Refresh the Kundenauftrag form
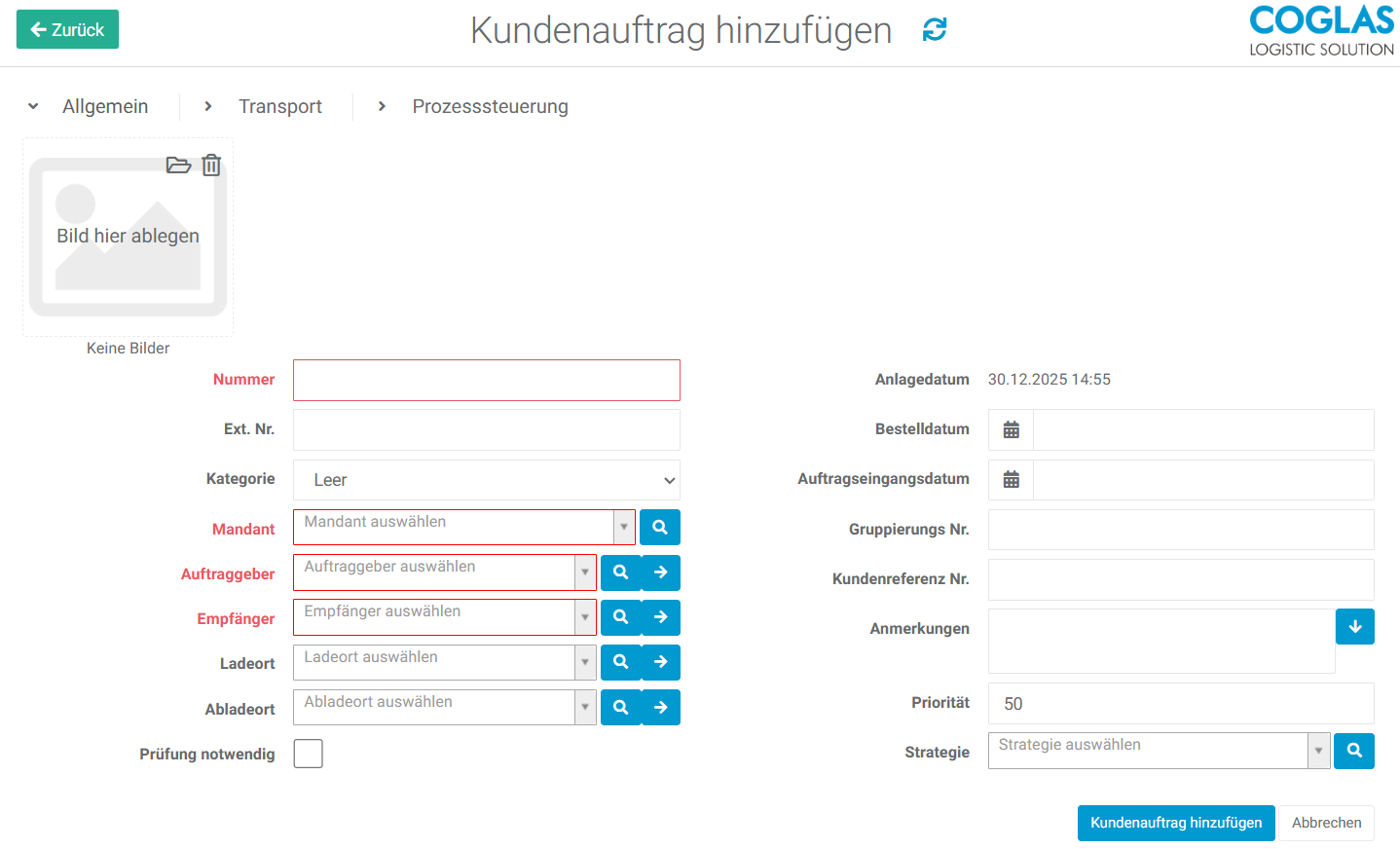 tap(935, 30)
